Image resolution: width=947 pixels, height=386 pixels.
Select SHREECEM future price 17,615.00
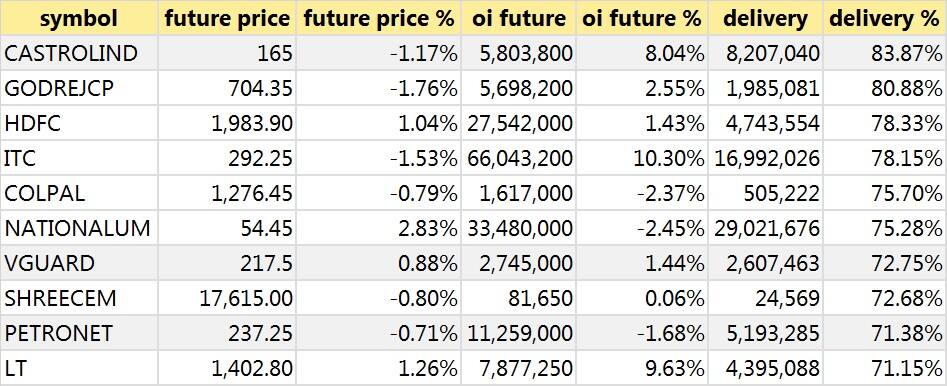pos(227,298)
